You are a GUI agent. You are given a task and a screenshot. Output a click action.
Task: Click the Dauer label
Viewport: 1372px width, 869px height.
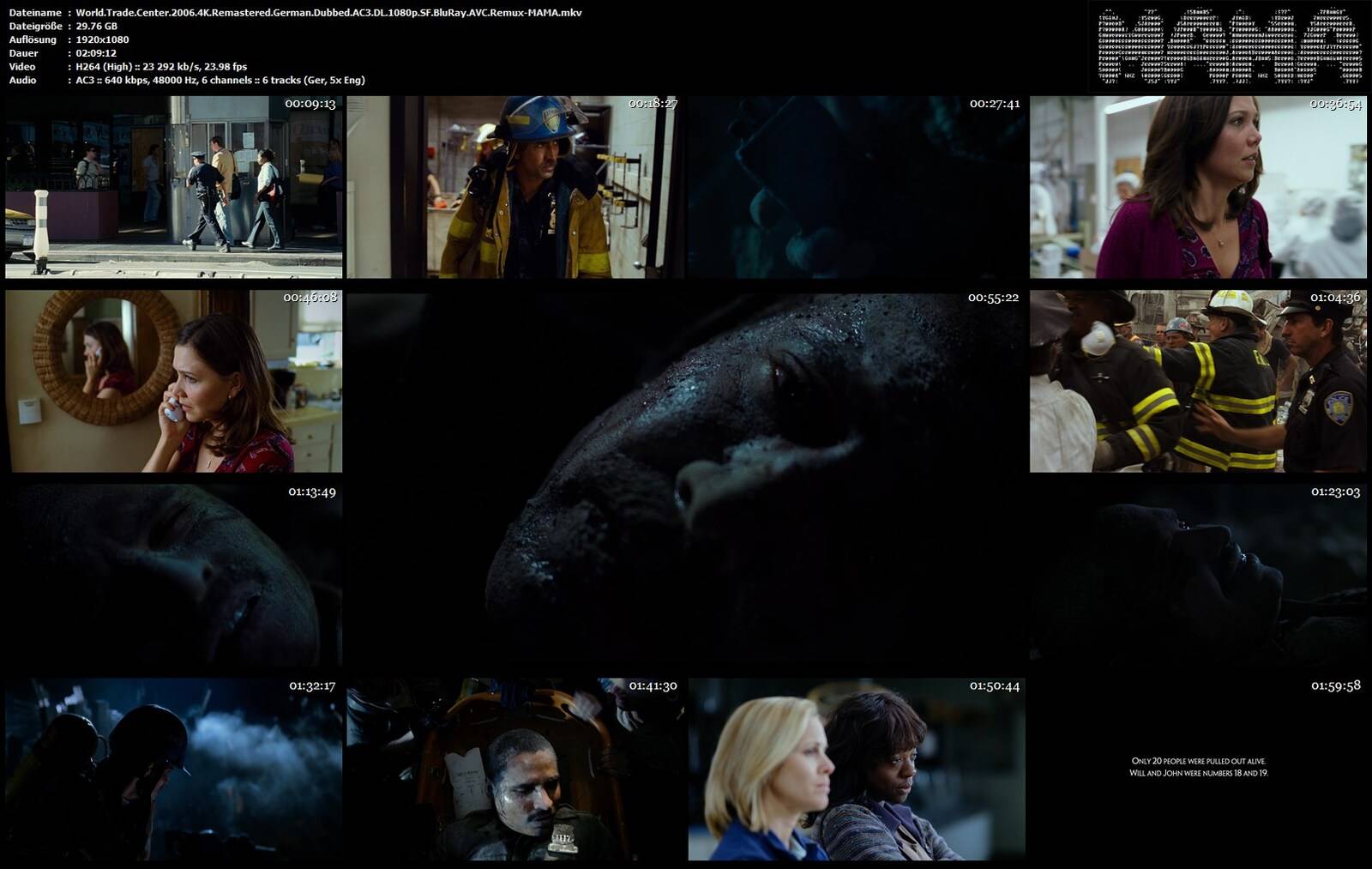coord(23,53)
